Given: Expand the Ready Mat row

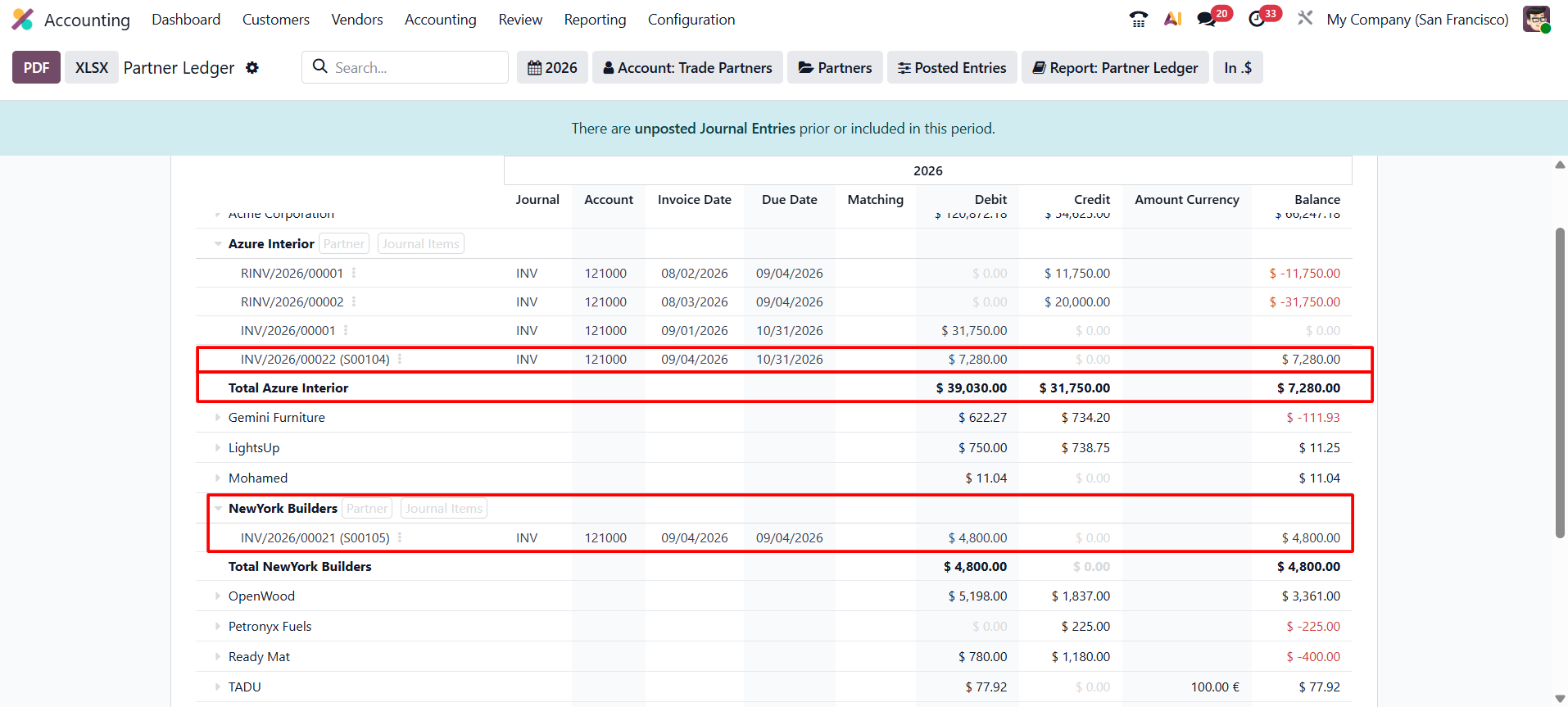Looking at the screenshot, I should (218, 656).
